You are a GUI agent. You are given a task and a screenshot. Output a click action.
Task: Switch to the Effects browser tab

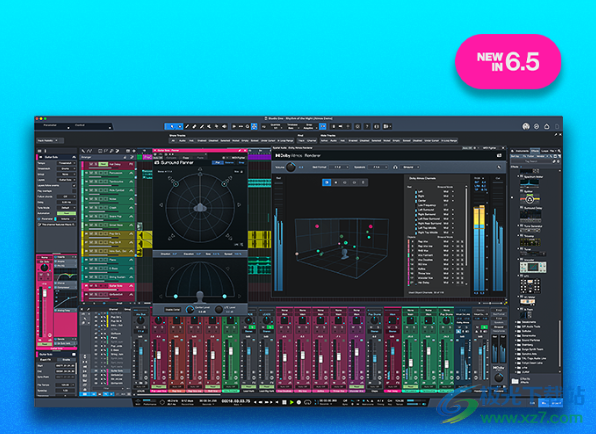[x=535, y=151]
